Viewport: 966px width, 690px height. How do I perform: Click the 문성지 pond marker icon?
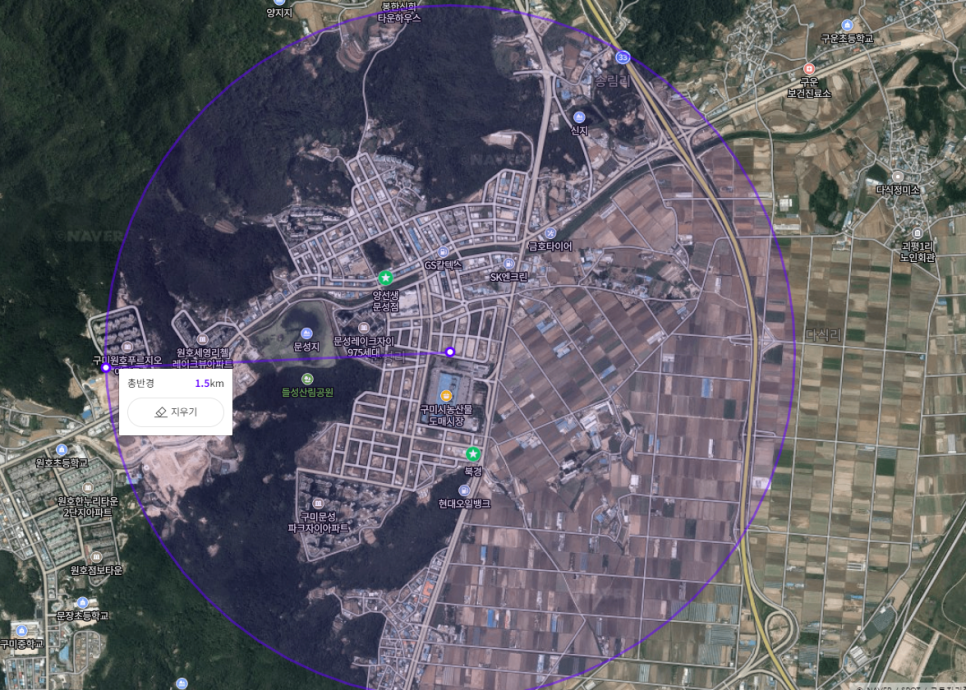click(x=306, y=333)
